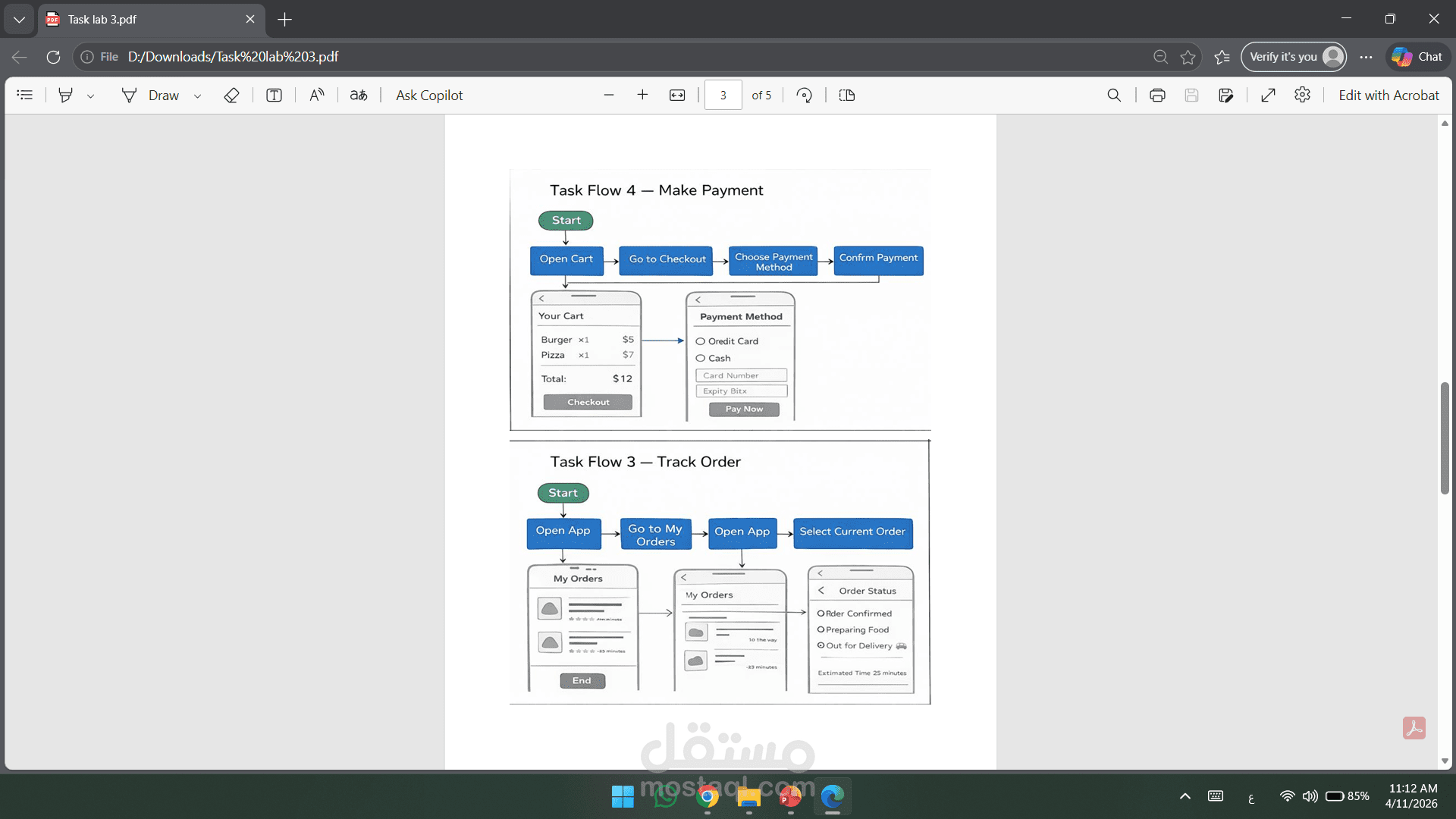Select the Erase tool in toolbar
Image resolution: width=1456 pixels, height=819 pixels.
(231, 95)
